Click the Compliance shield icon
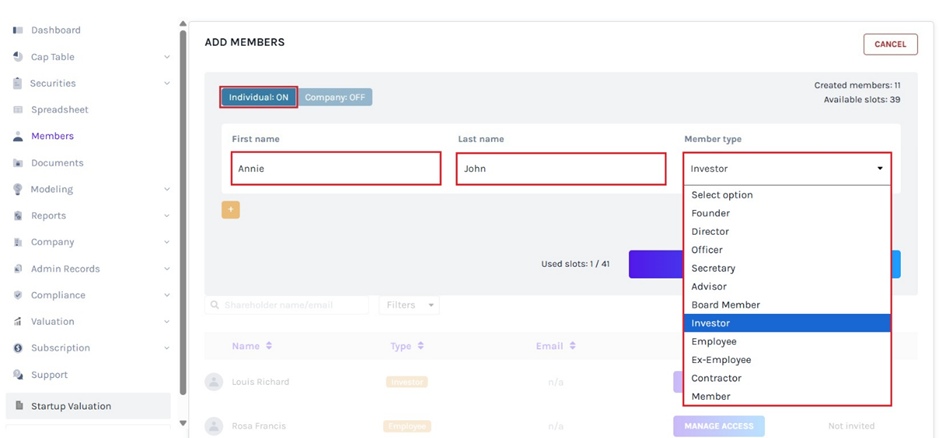The height and width of the screenshot is (438, 939). coord(18,295)
